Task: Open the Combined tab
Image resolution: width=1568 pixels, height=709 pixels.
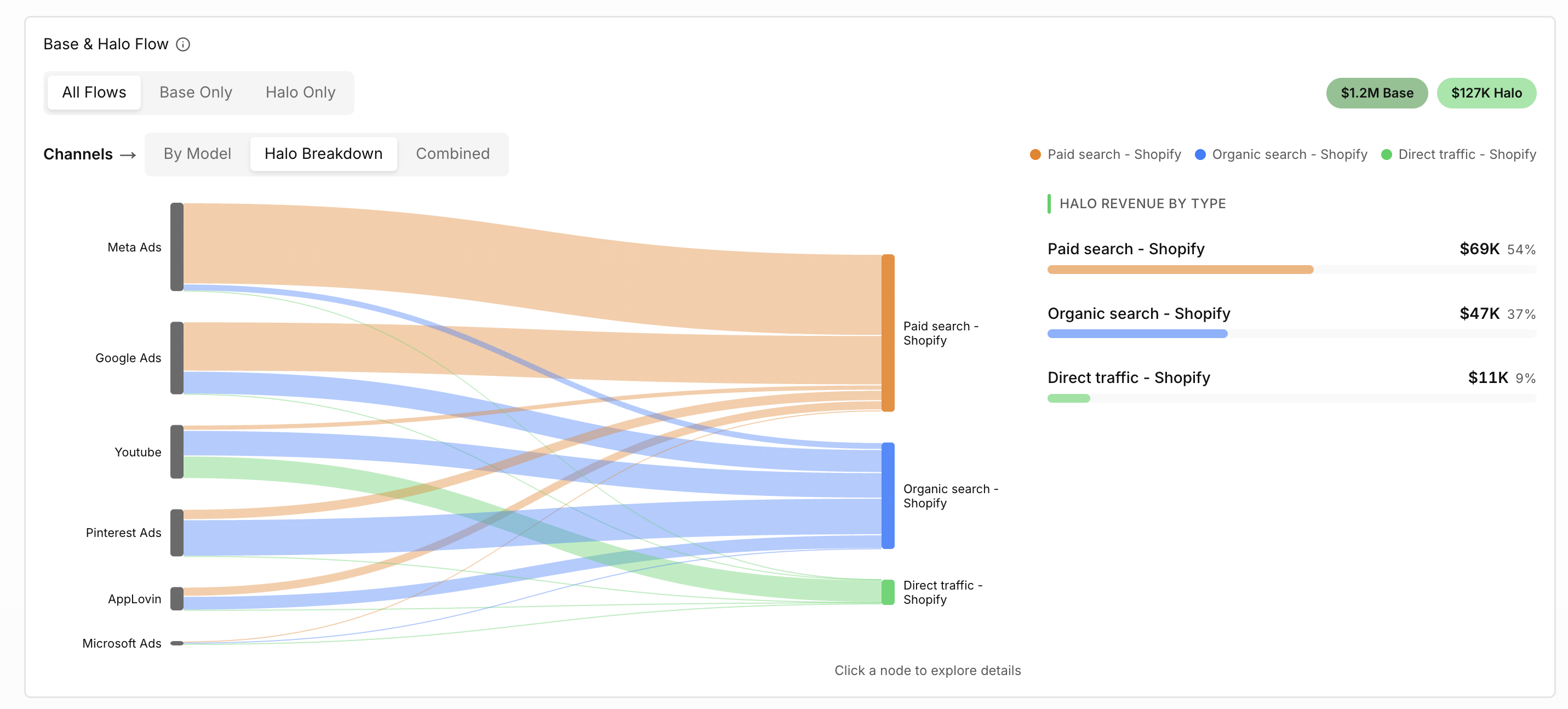Action: pos(452,154)
